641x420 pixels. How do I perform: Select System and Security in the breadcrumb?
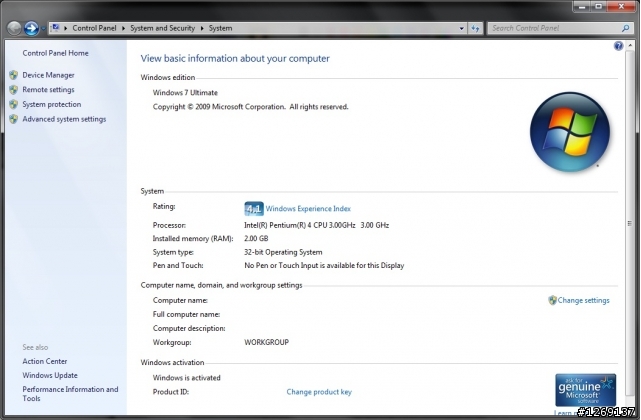(162, 28)
